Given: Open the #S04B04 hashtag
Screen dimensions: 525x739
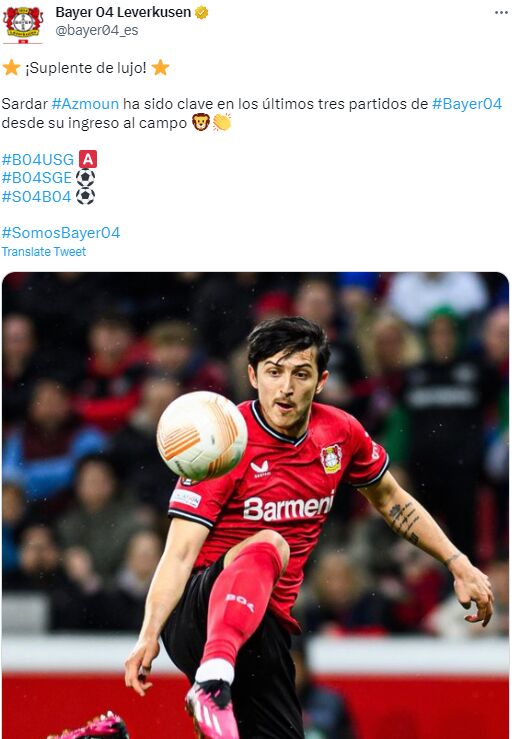Looking at the screenshot, I should 37,196.
